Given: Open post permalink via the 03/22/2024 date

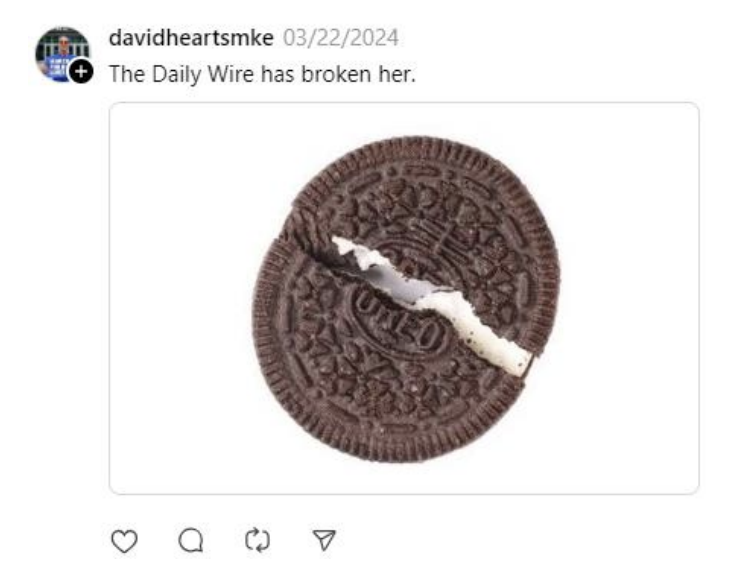Looking at the screenshot, I should [x=341, y=38].
